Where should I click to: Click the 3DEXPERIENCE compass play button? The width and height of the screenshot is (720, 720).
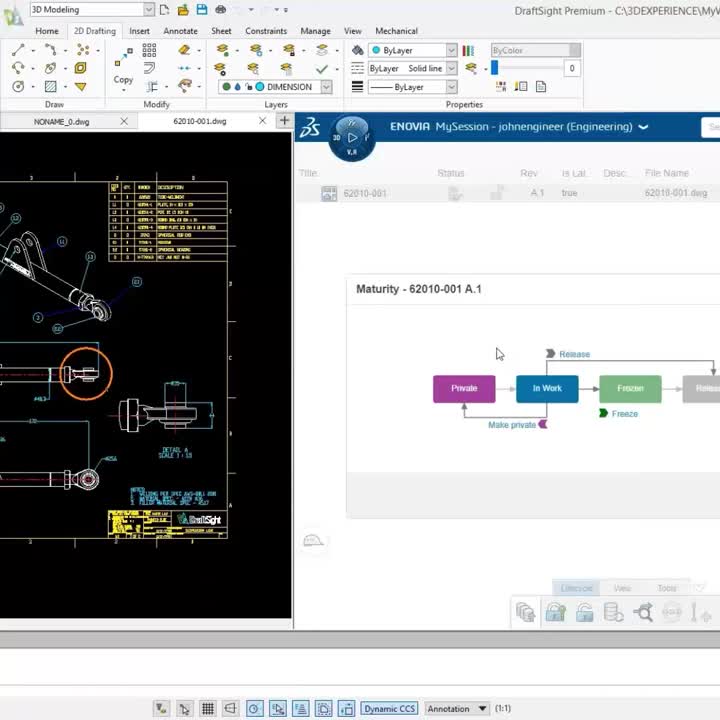point(352,137)
